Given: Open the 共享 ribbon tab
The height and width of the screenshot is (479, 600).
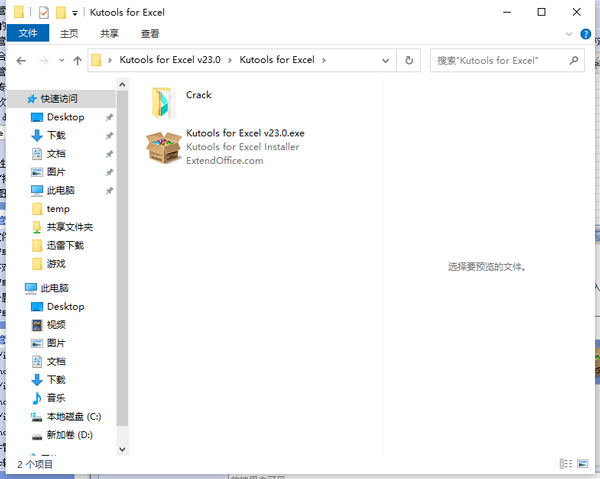Looking at the screenshot, I should click(x=109, y=34).
